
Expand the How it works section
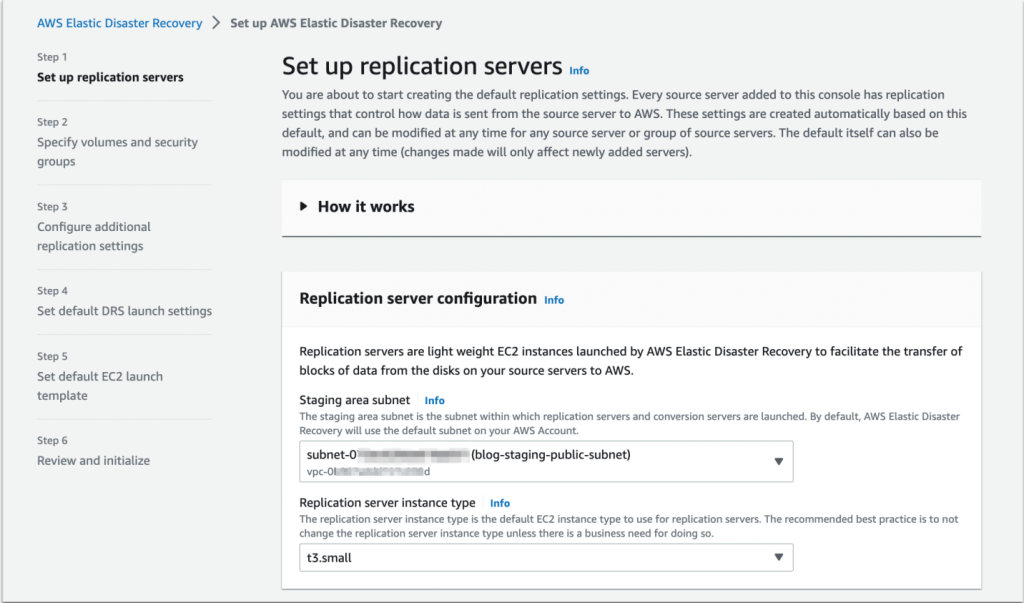pos(631,207)
